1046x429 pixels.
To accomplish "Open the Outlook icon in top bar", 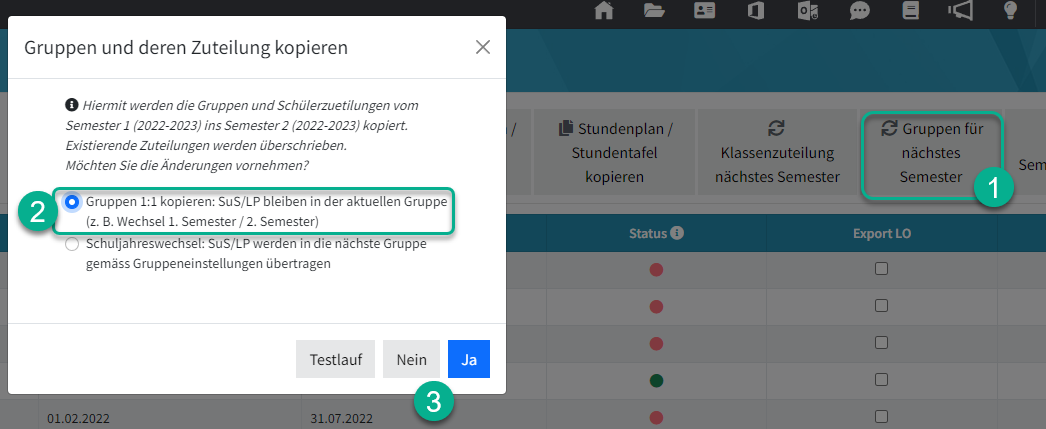I will (807, 11).
